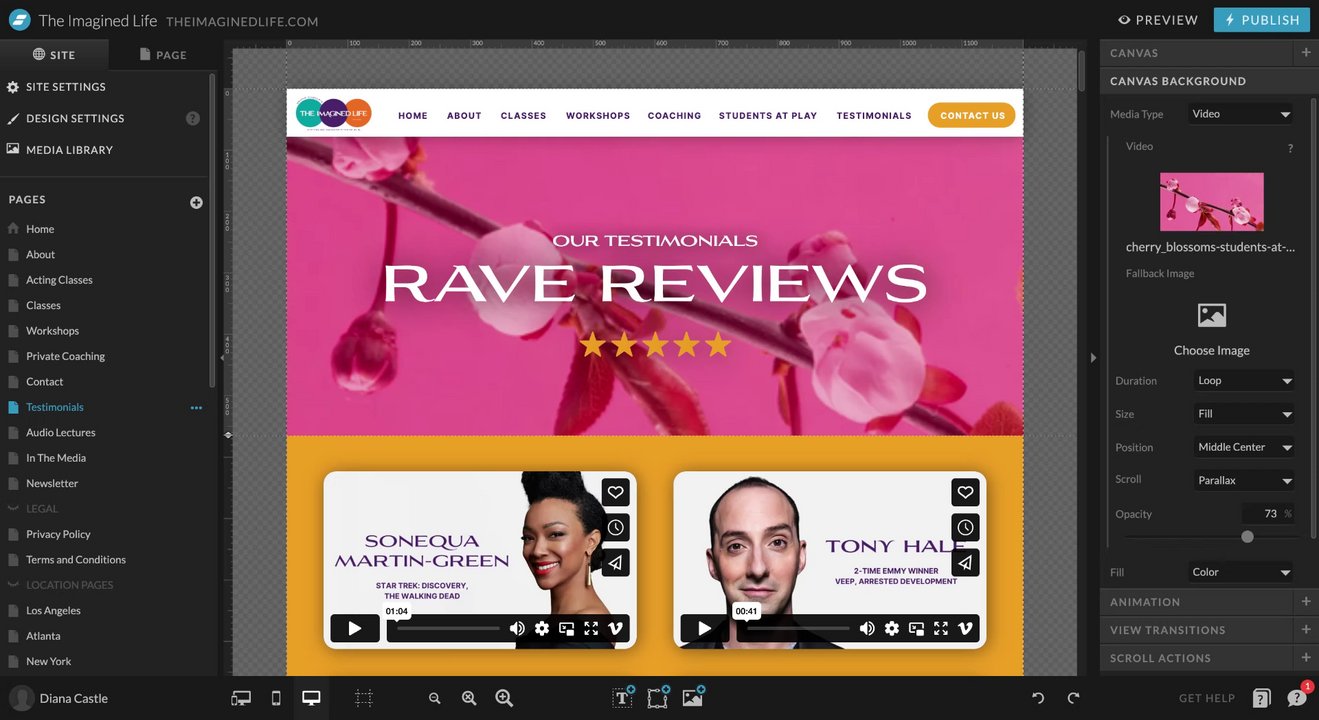This screenshot has width=1319, height=720.
Task: Play the Sonequa Martin-Green video
Action: [x=355, y=628]
